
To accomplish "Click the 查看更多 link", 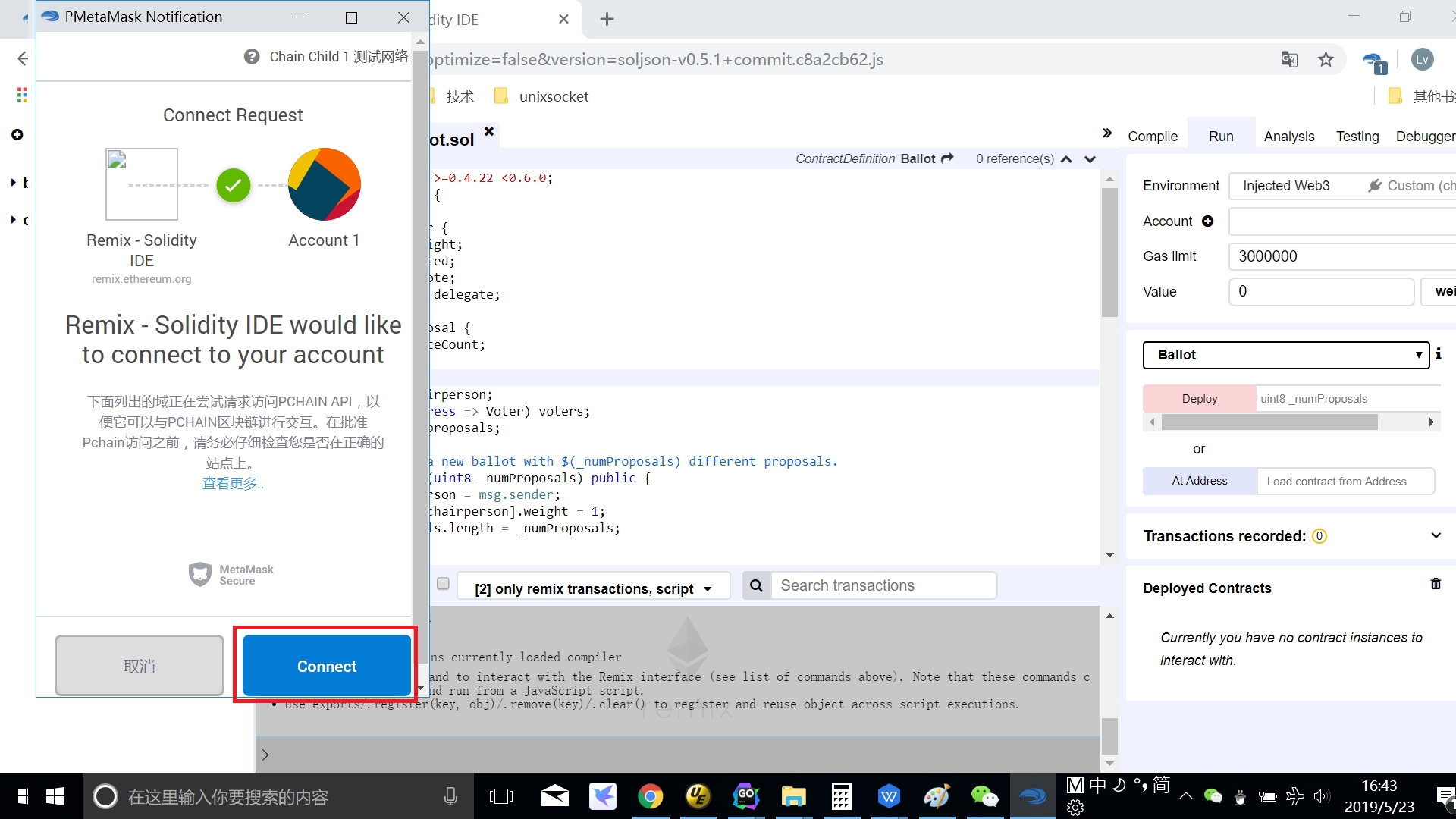I will 232,484.
